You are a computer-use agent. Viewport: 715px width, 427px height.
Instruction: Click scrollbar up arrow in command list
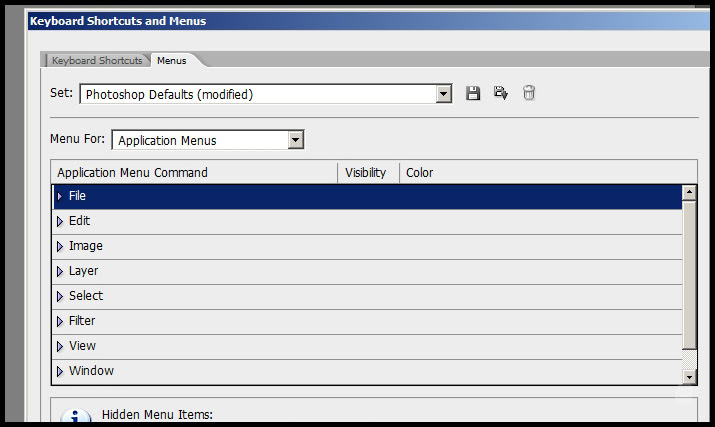[689, 193]
